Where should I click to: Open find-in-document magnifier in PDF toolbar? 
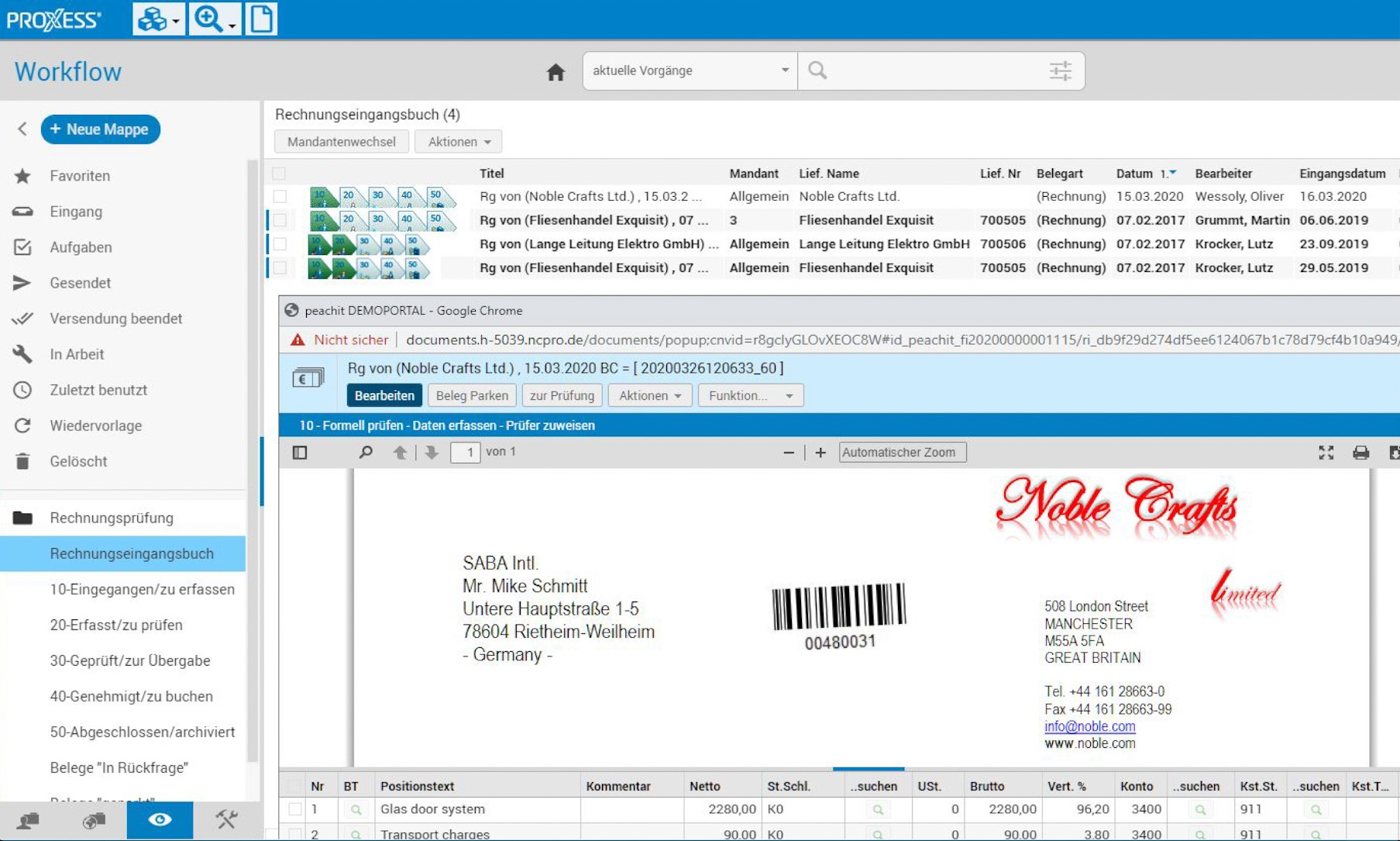[366, 453]
